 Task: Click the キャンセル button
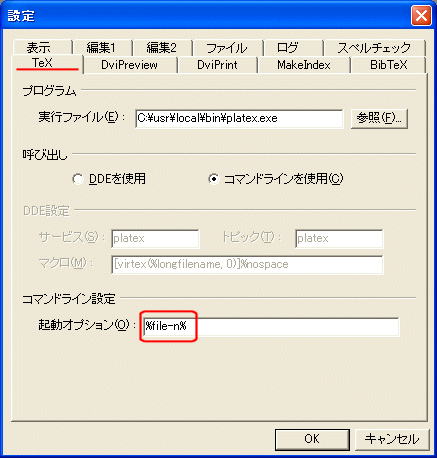391,439
